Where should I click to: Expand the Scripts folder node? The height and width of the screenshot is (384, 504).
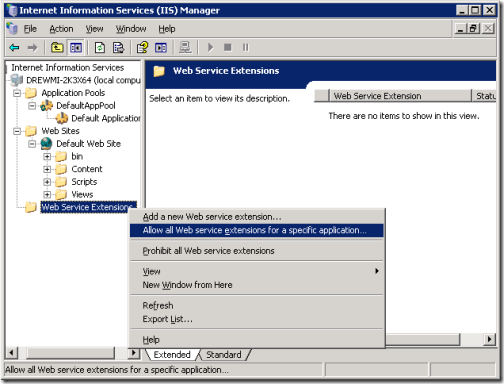(x=47, y=182)
